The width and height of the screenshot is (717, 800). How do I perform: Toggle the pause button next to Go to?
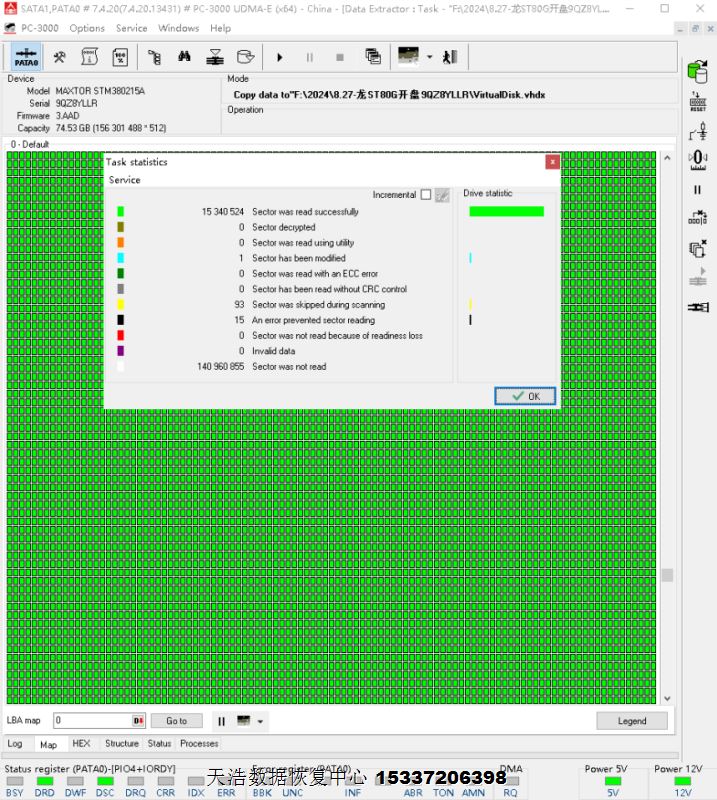[x=221, y=721]
